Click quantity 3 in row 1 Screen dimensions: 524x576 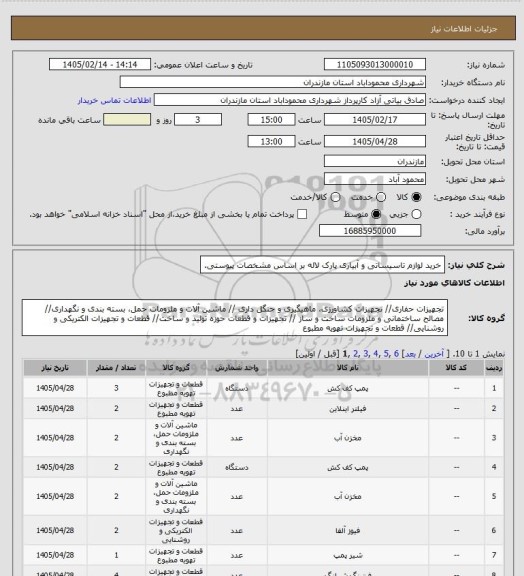point(116,388)
